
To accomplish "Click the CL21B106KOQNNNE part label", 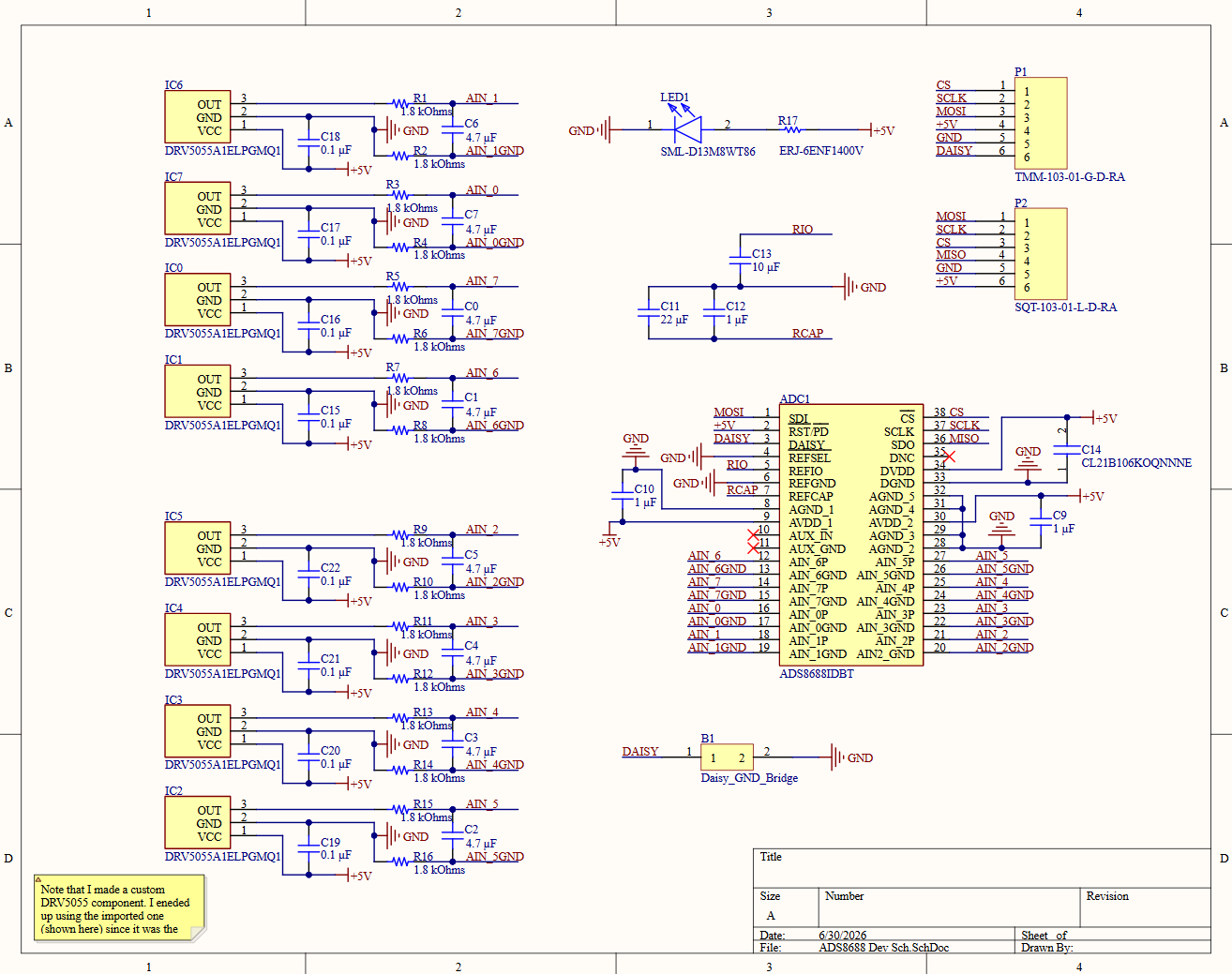I will pos(1136,462).
